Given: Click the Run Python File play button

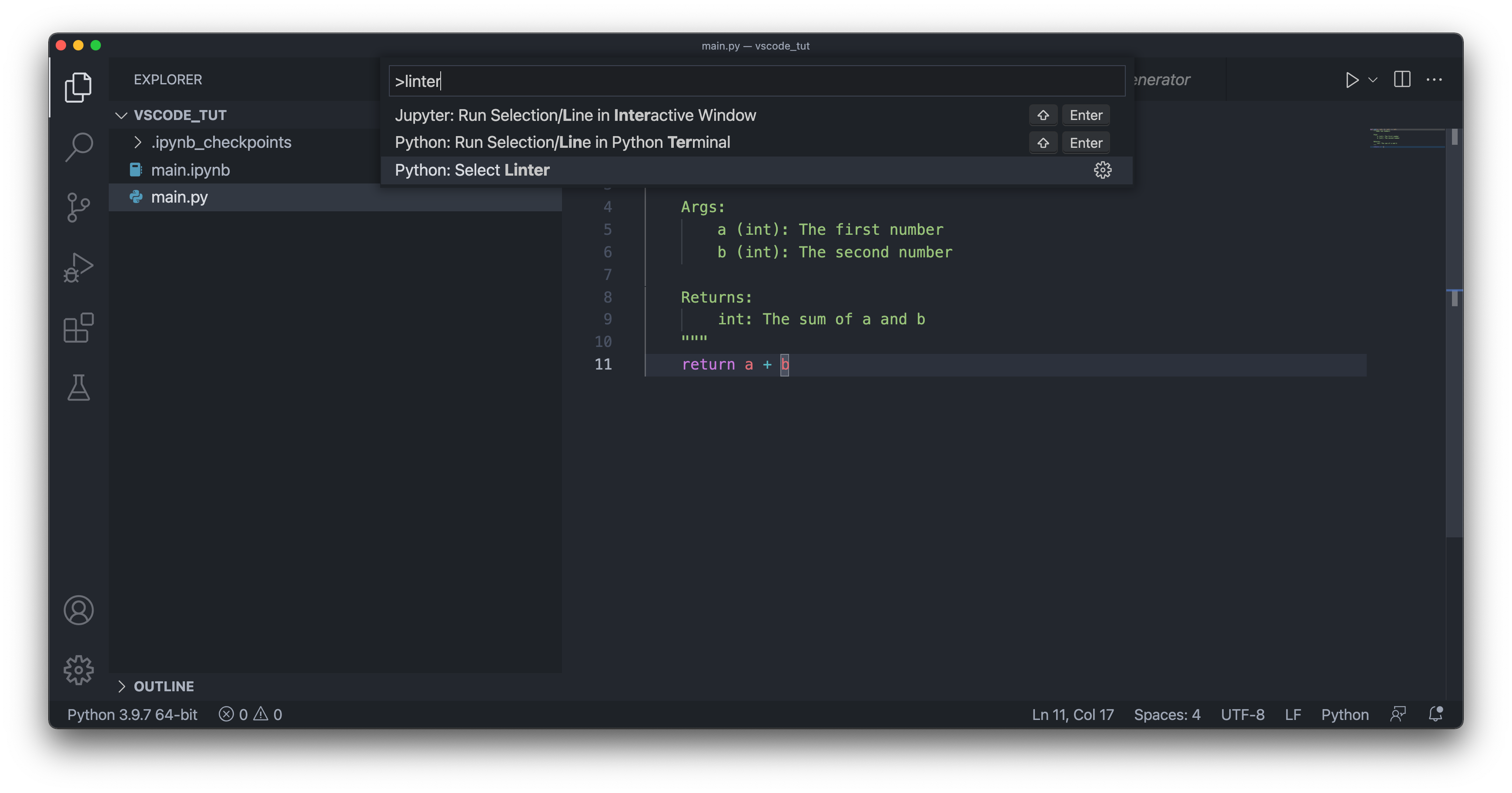Looking at the screenshot, I should [1351, 80].
